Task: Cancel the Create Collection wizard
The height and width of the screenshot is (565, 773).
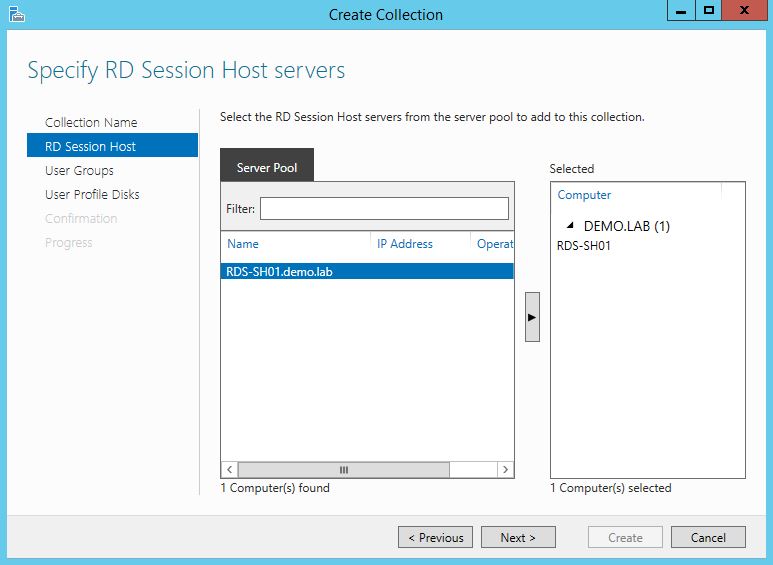Action: click(707, 537)
